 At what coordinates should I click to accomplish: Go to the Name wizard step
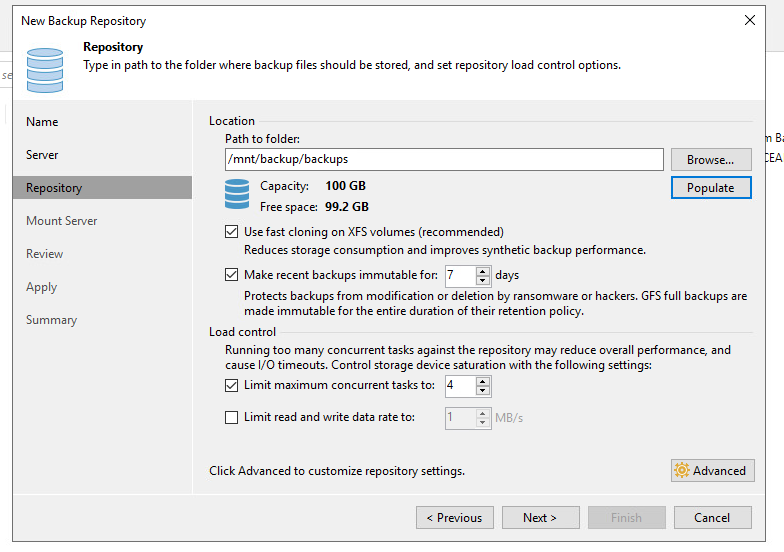coord(42,122)
